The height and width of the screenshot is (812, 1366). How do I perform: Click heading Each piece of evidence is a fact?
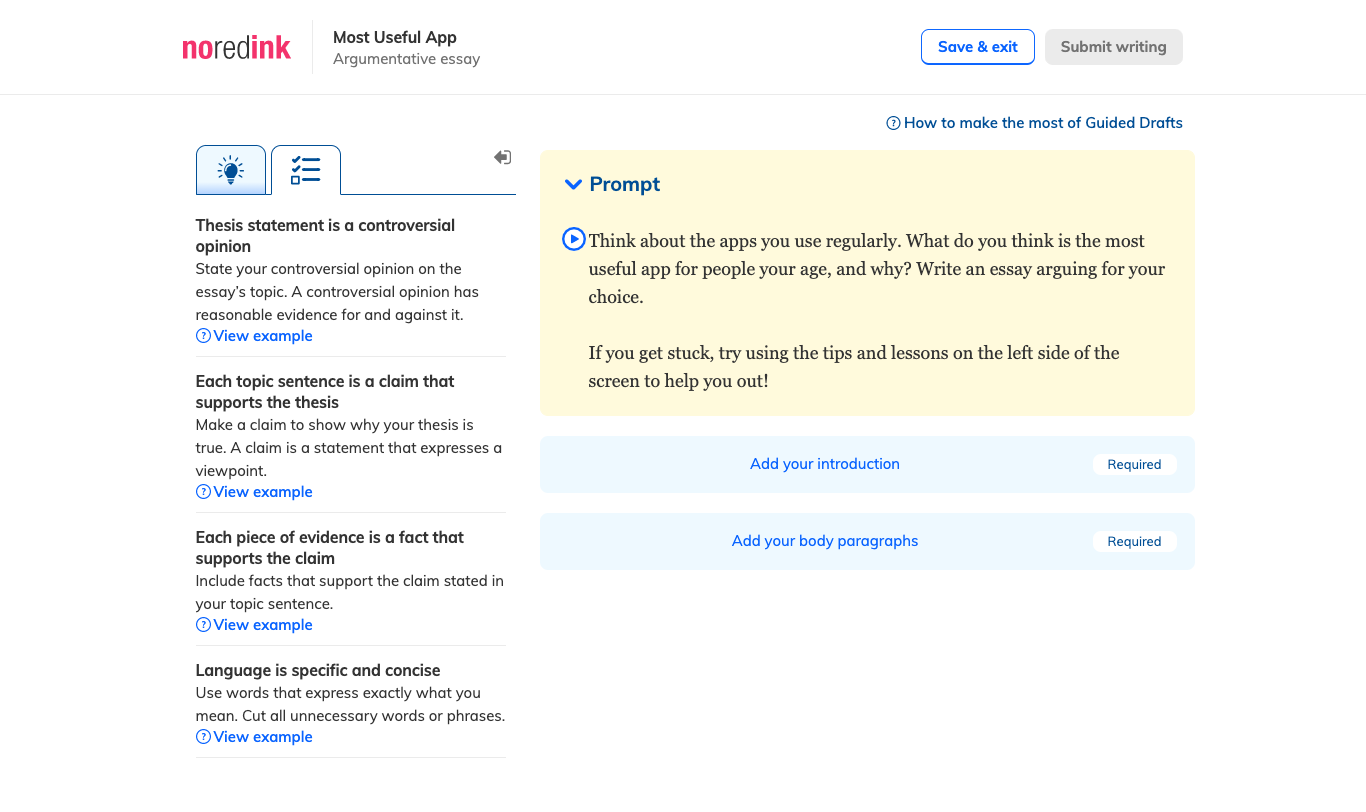point(330,548)
